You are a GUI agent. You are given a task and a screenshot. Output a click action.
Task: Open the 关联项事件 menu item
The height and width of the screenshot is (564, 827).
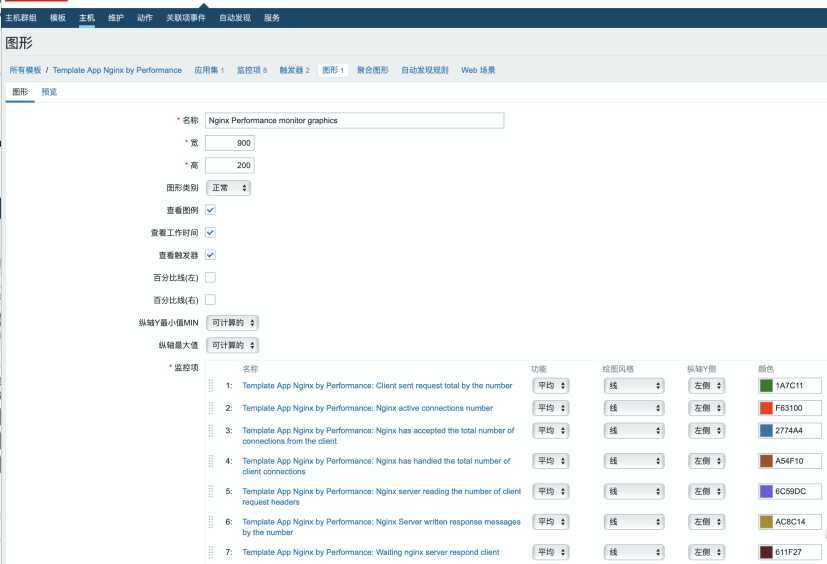point(186,18)
